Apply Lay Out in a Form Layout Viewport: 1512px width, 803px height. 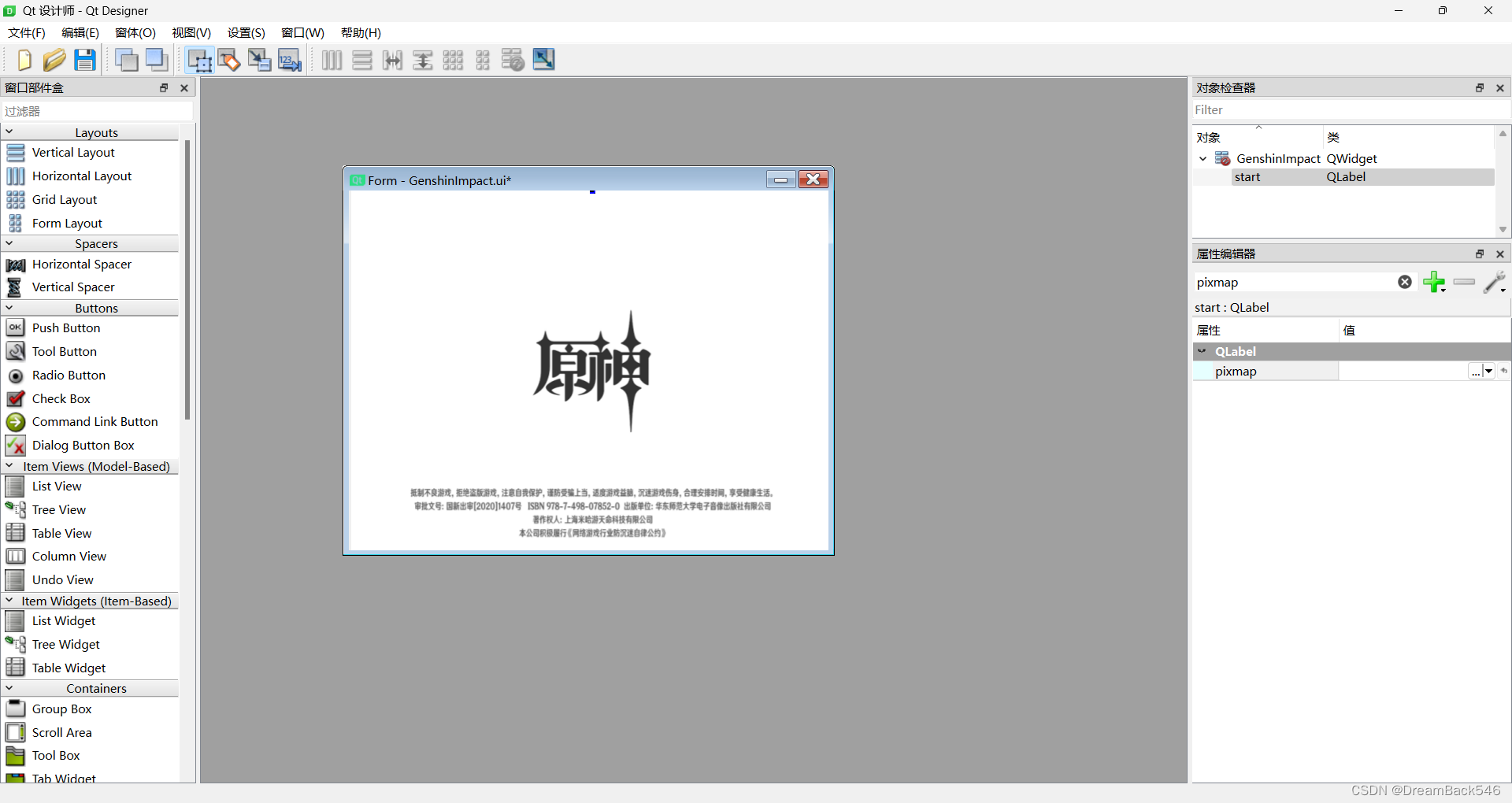point(483,60)
